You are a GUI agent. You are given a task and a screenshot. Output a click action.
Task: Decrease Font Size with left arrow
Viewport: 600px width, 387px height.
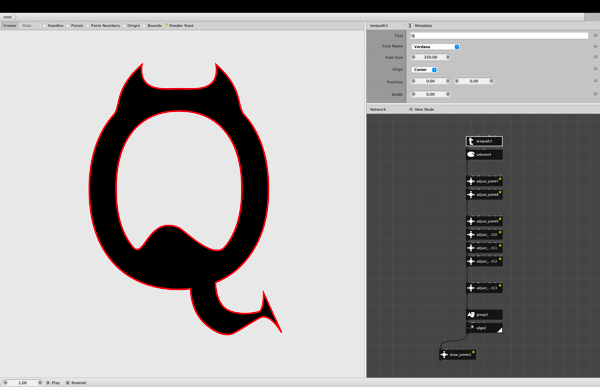point(413,57)
